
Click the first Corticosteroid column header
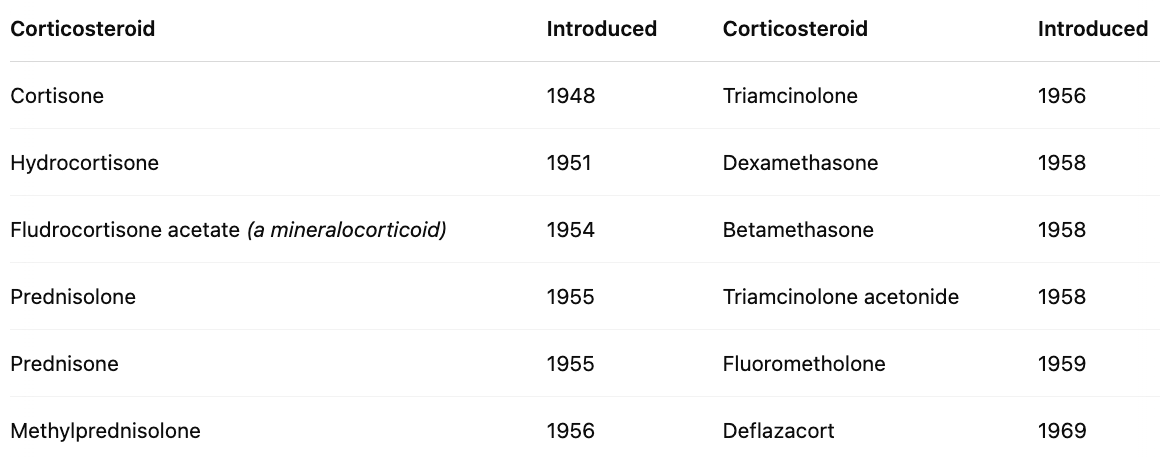tap(83, 29)
